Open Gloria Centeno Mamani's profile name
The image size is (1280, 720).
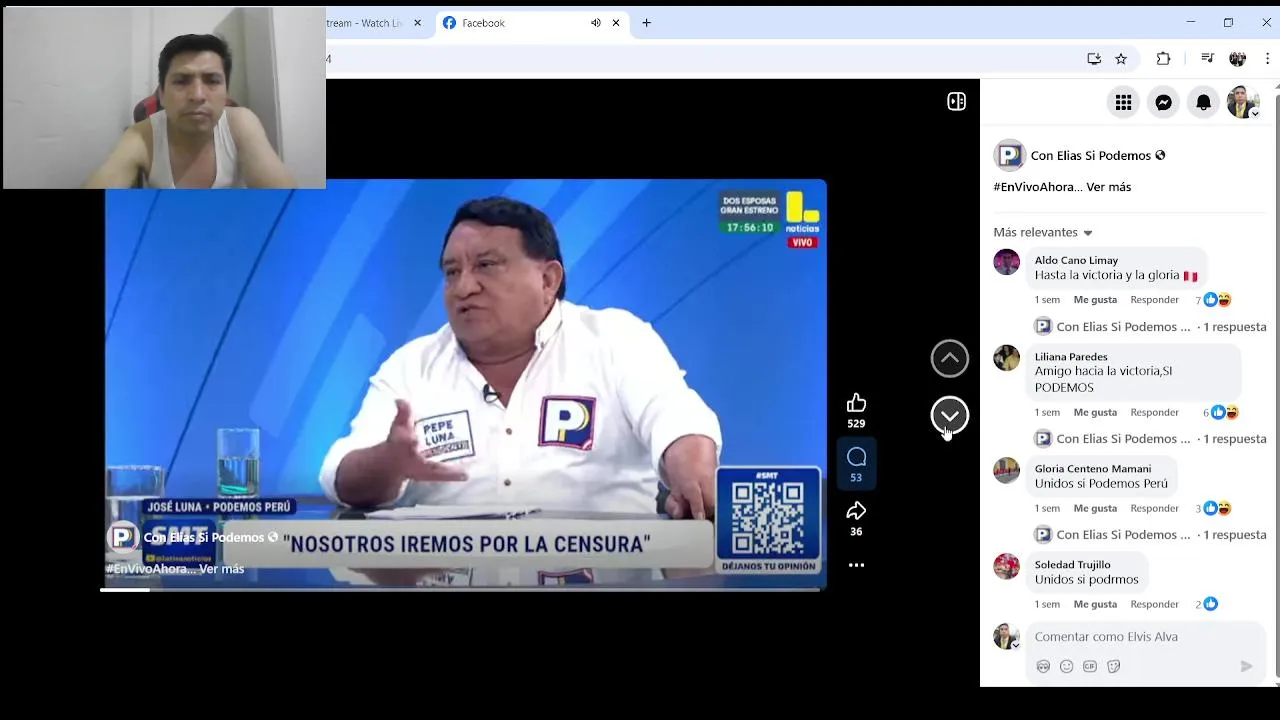(x=1093, y=468)
